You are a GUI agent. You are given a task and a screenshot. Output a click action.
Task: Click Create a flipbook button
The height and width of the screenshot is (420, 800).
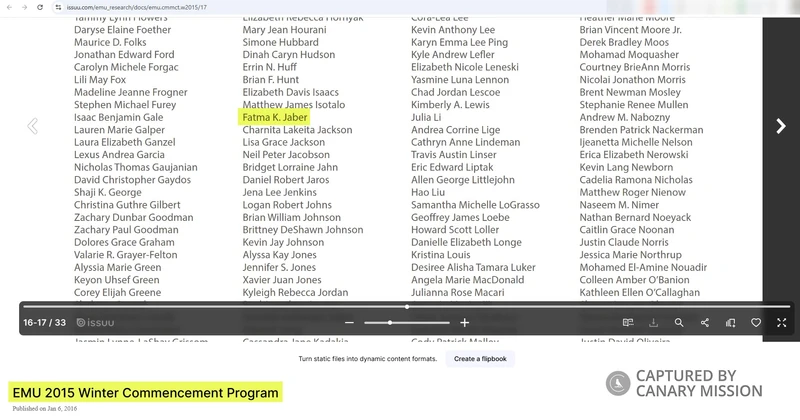point(480,359)
